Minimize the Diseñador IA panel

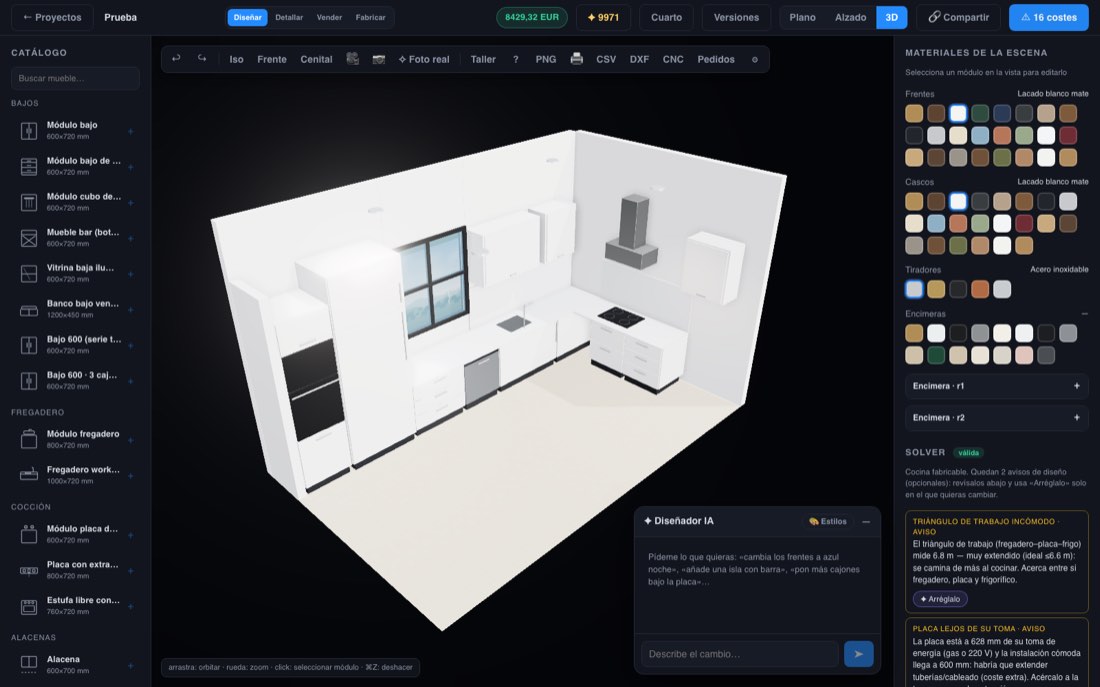tap(866, 521)
